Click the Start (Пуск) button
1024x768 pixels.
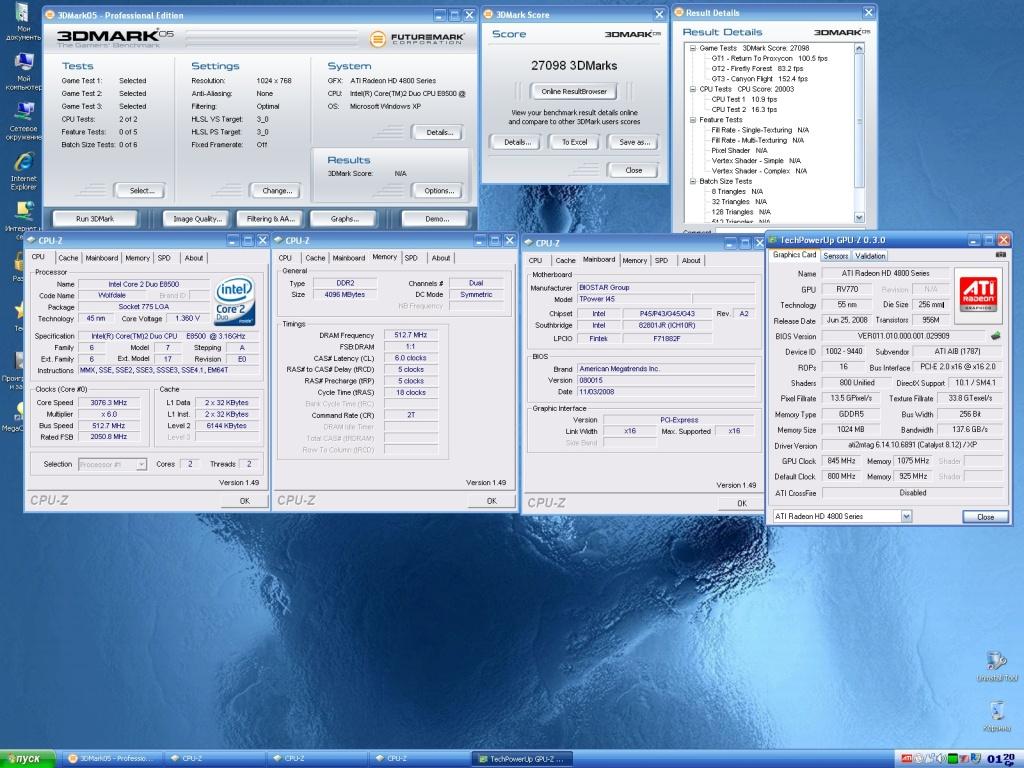27,758
